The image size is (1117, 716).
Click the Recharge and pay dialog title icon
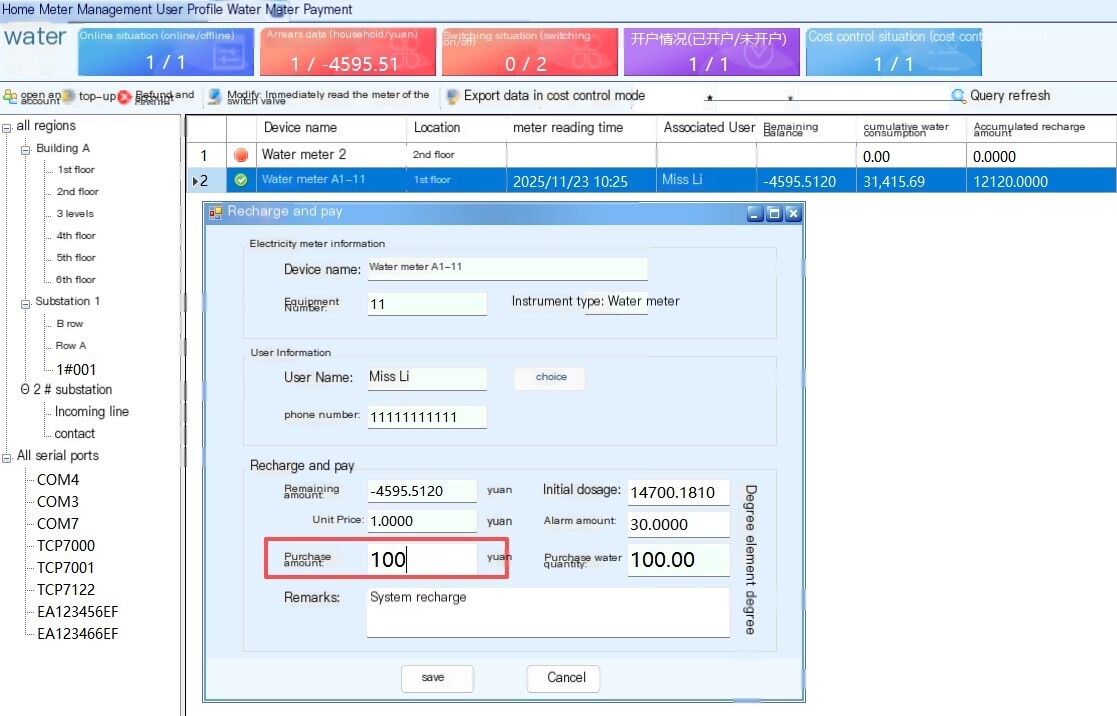(215, 212)
